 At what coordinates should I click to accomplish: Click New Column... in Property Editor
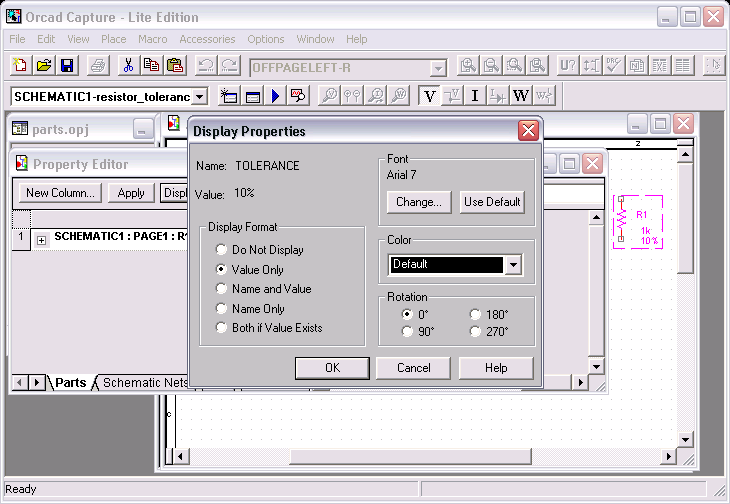(x=61, y=193)
